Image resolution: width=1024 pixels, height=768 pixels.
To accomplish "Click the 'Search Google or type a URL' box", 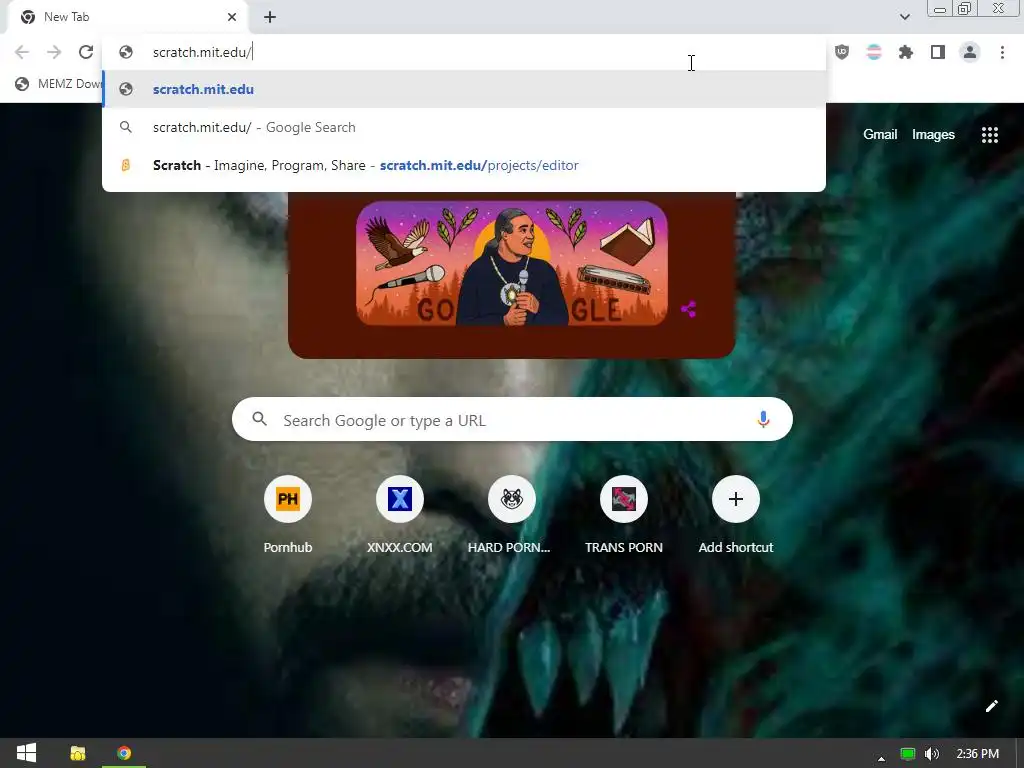I will (x=512, y=420).
